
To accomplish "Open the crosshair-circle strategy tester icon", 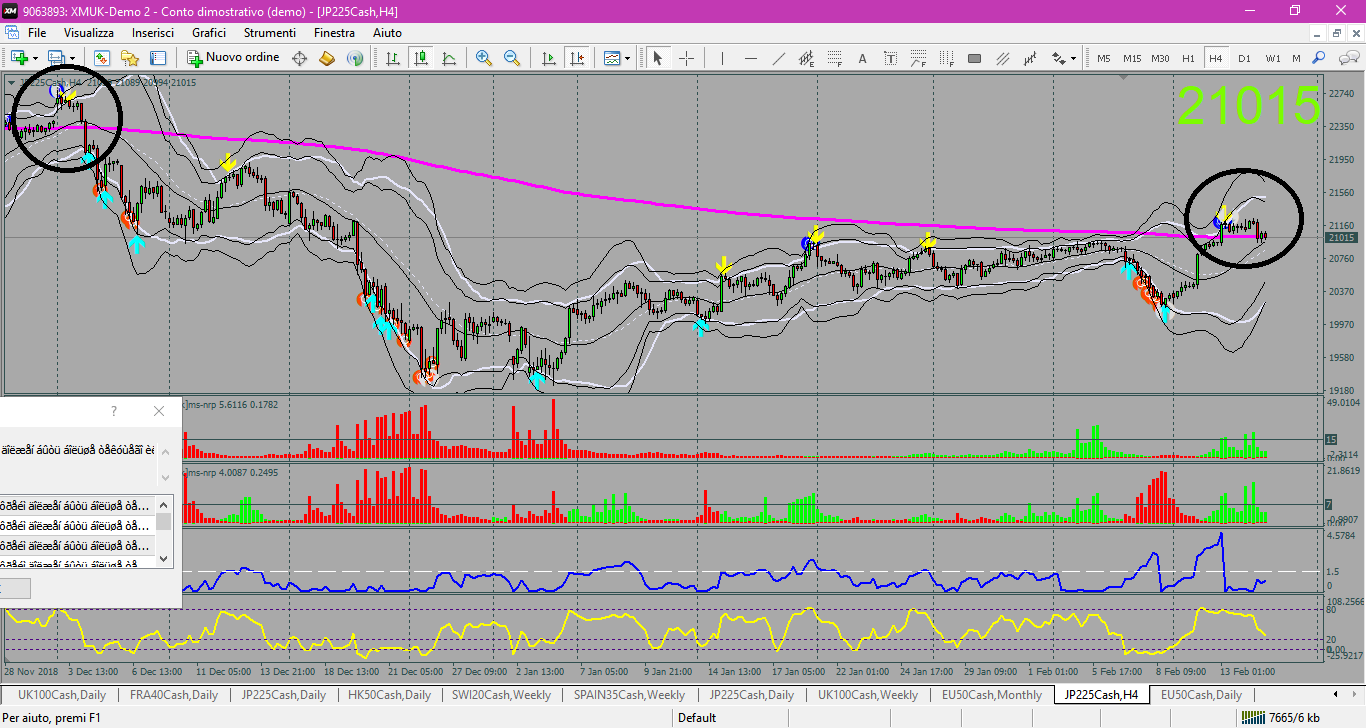I will click(299, 58).
